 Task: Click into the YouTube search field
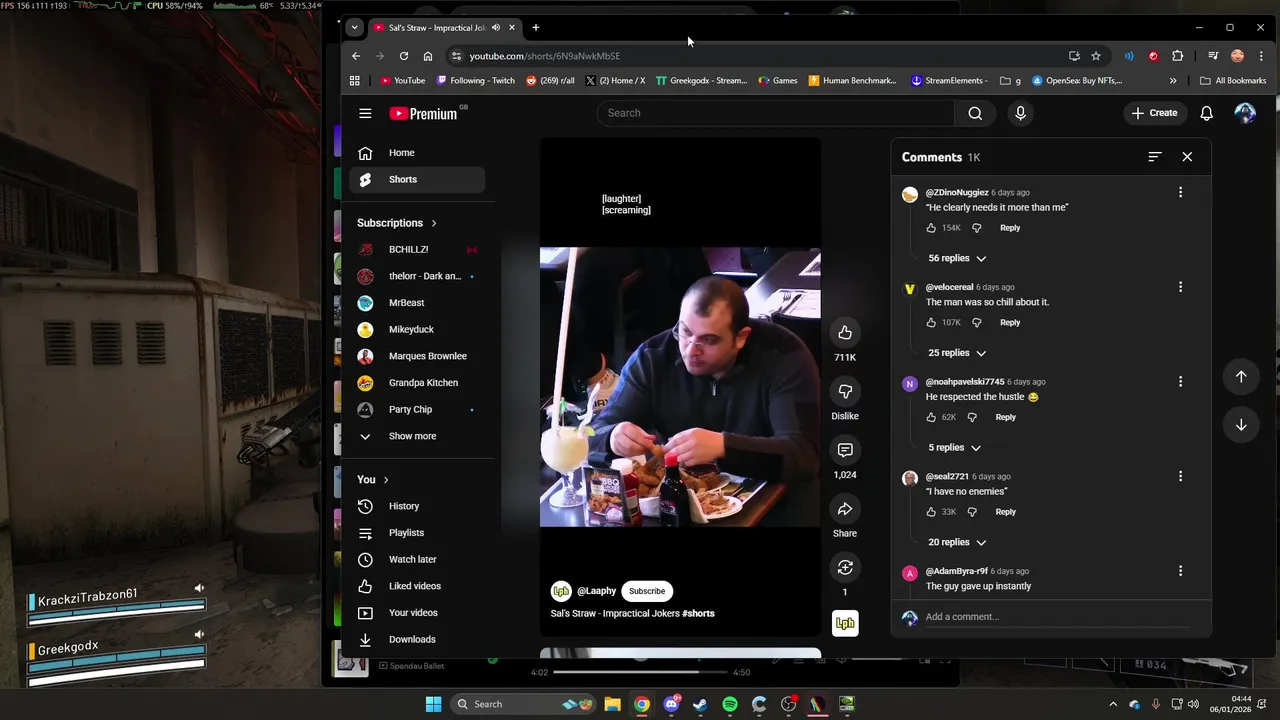(775, 113)
